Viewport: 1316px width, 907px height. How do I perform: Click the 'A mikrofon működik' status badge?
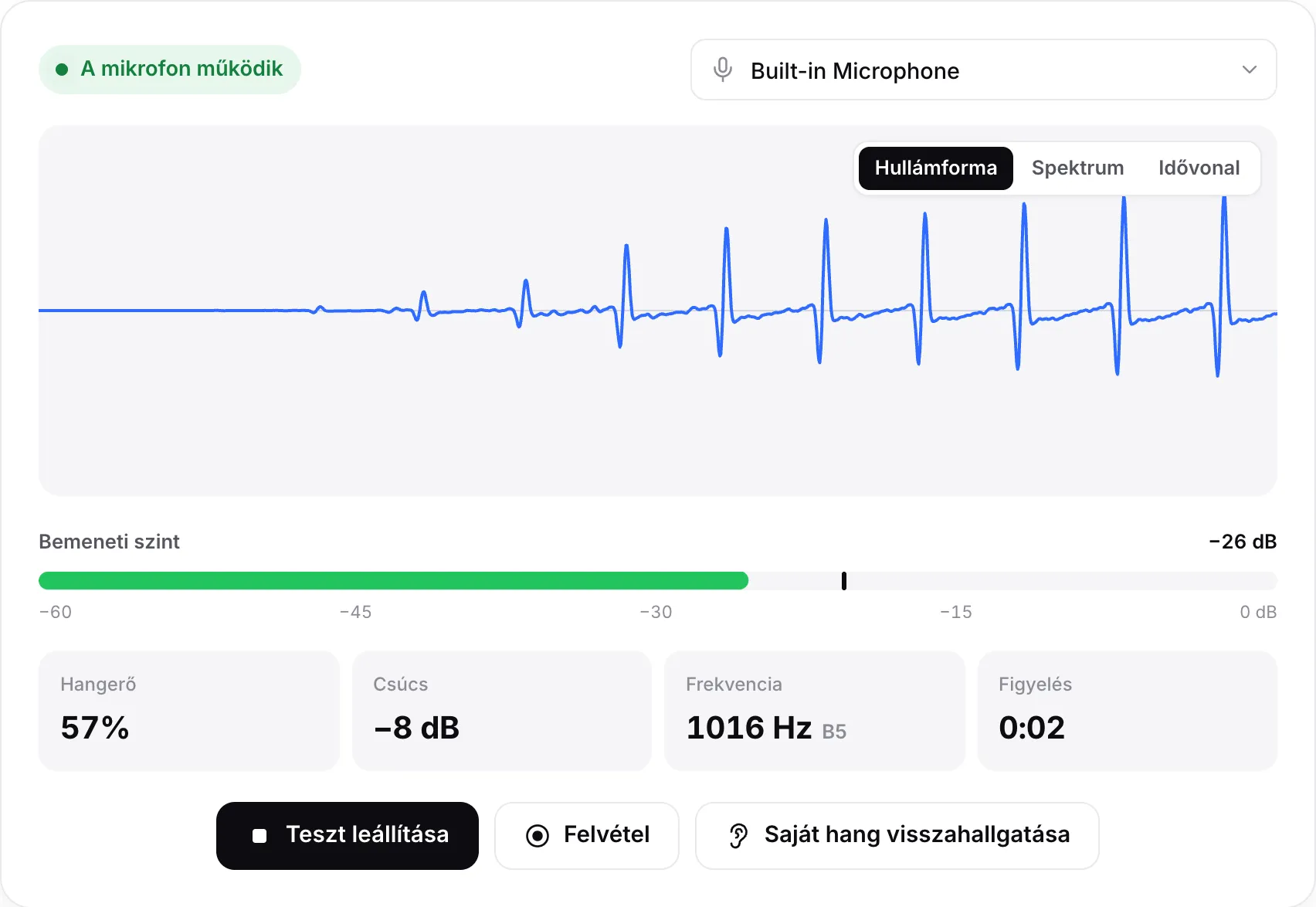coord(169,70)
